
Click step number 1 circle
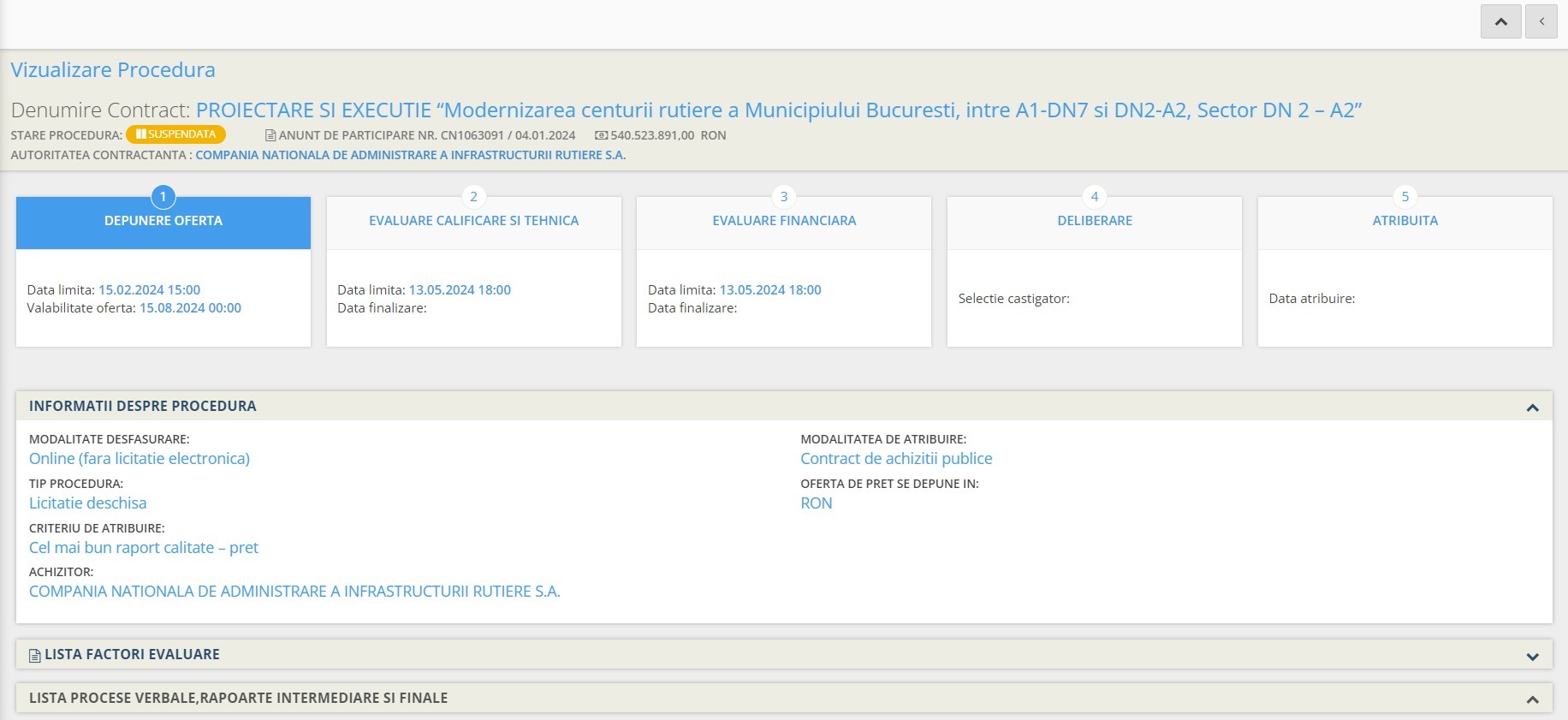(x=163, y=197)
